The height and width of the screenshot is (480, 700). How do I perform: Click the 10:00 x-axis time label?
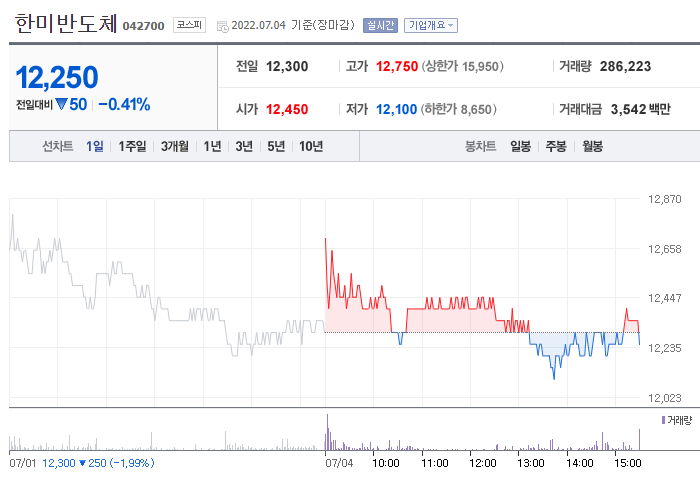(386, 463)
